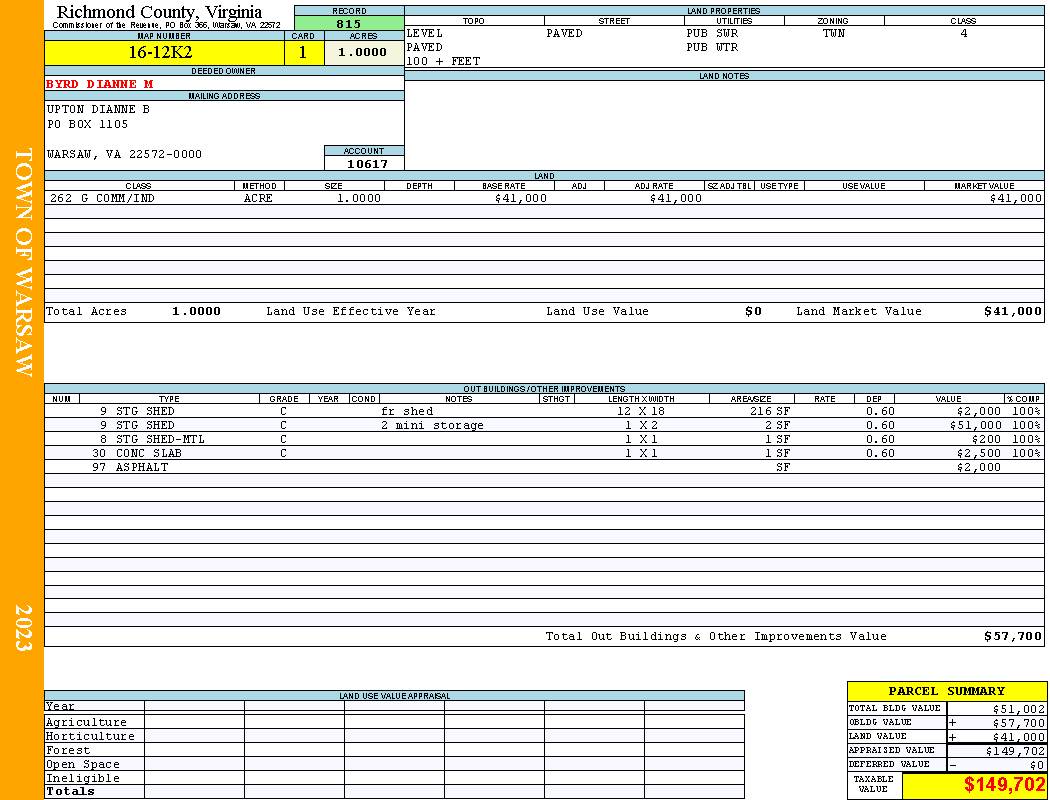Select zoning value TWN
The height and width of the screenshot is (800, 1050).
coord(834,33)
